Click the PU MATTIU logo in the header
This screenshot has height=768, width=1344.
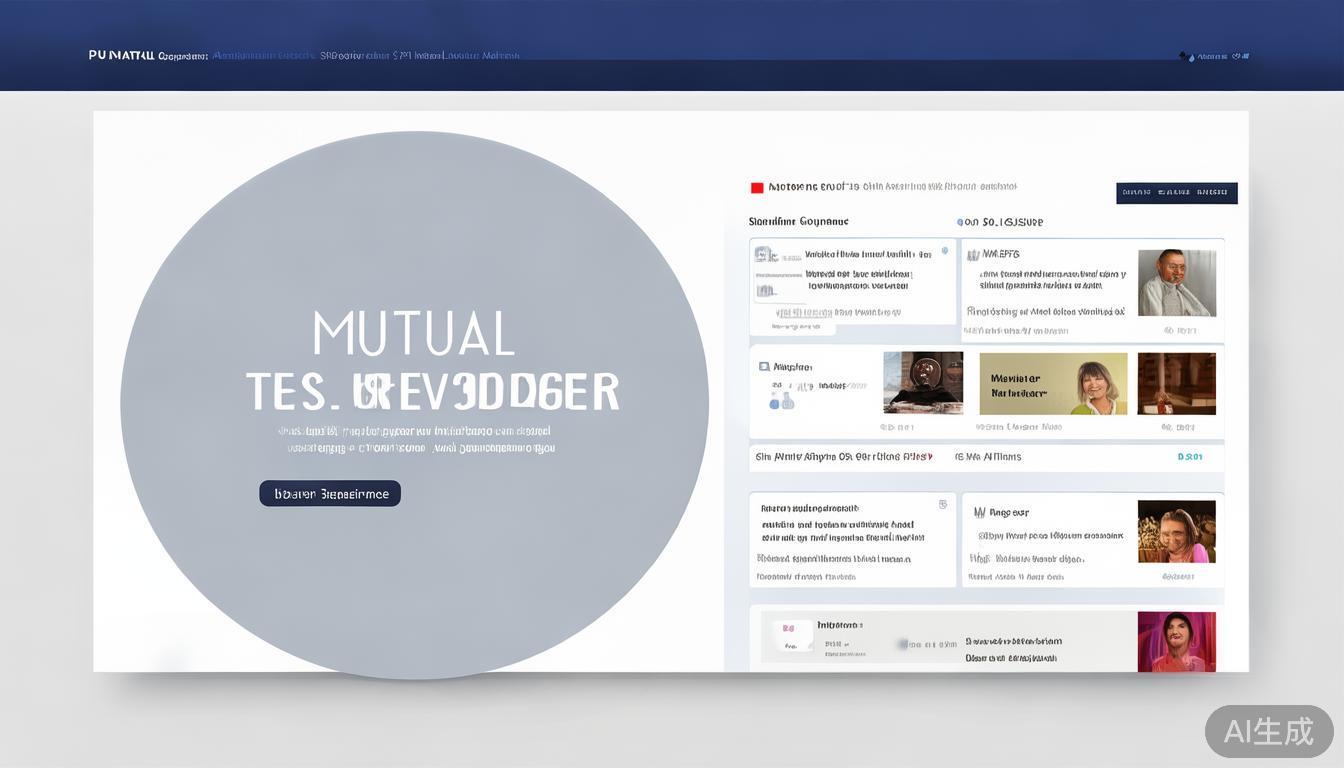point(121,55)
